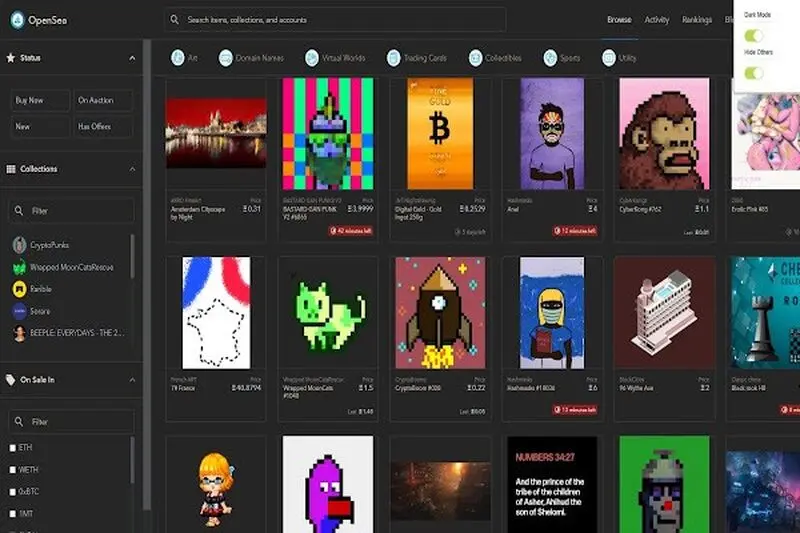
Task: Select the Art category label
Action: [192, 58]
